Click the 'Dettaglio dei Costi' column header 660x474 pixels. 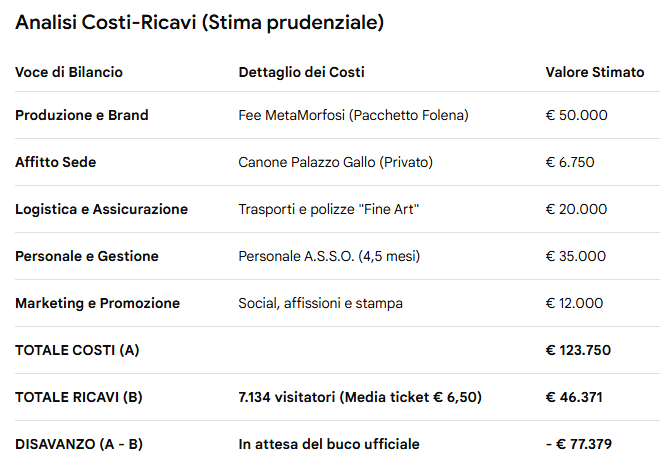[301, 72]
